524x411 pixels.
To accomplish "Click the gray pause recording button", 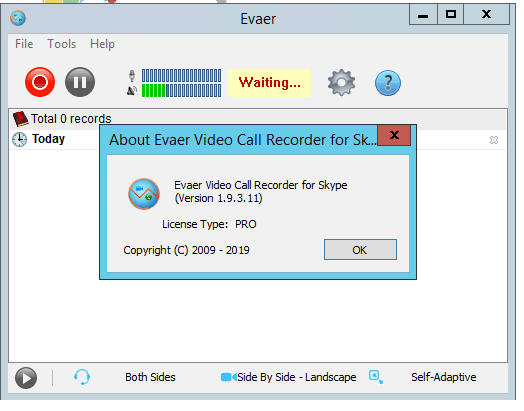I will pyautogui.click(x=80, y=82).
